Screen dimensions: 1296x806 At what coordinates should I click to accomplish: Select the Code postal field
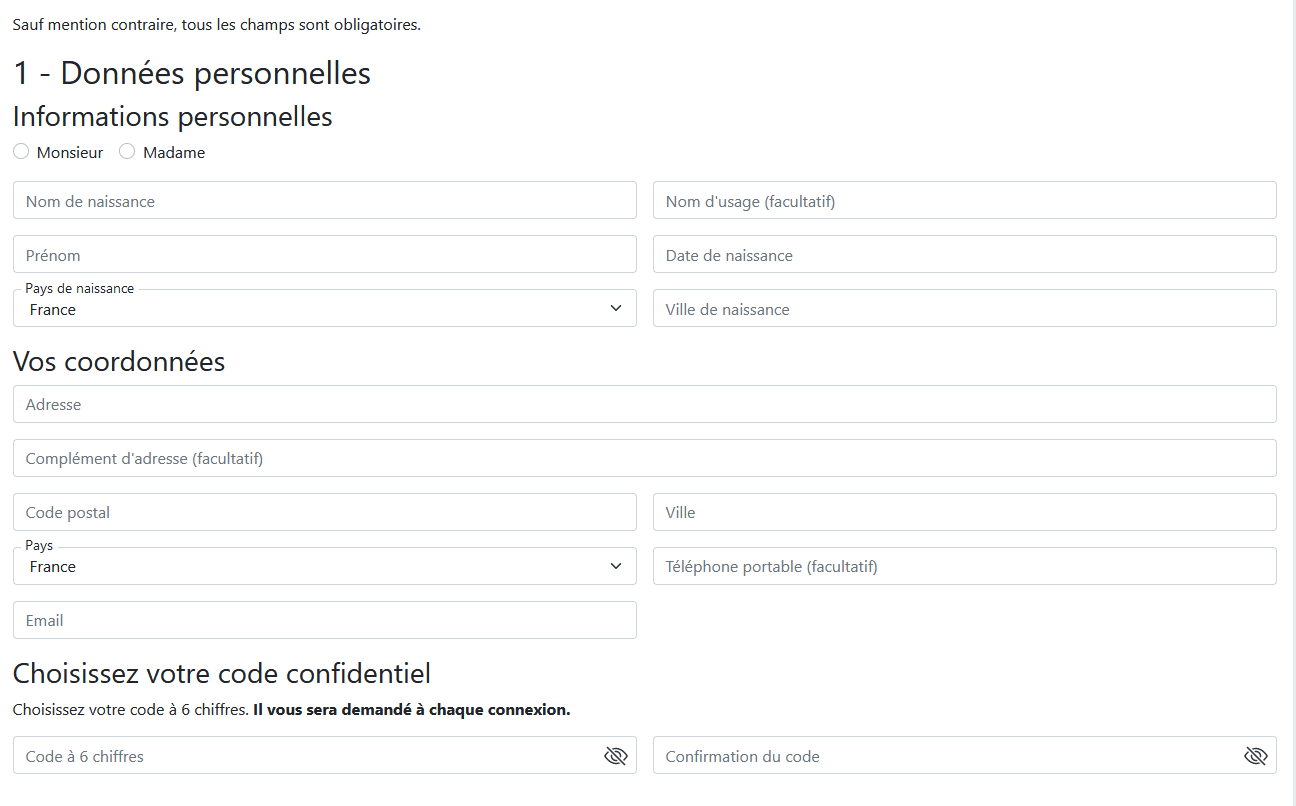point(325,512)
